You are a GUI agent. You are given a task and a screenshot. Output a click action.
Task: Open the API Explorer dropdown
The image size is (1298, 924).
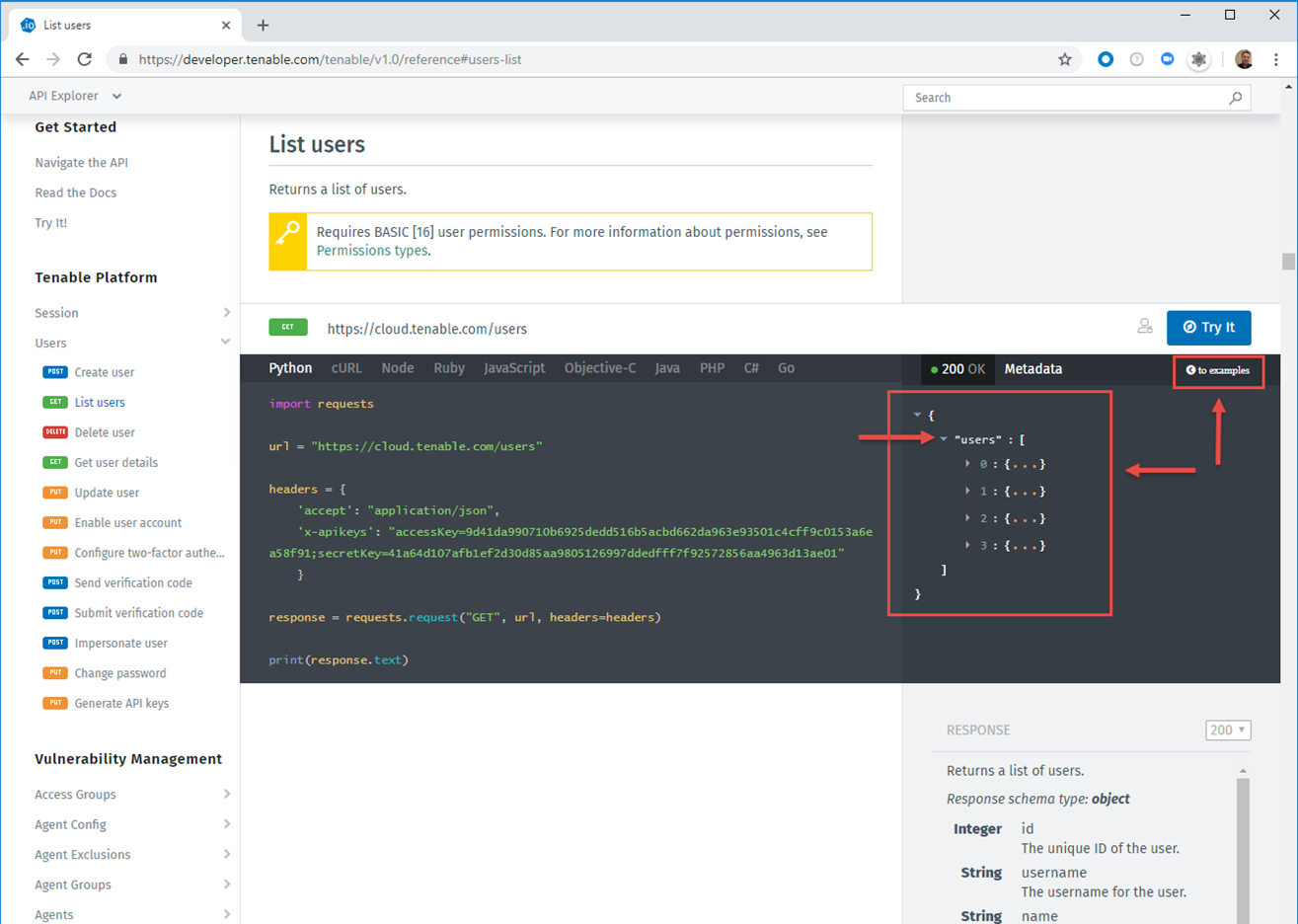pos(75,96)
